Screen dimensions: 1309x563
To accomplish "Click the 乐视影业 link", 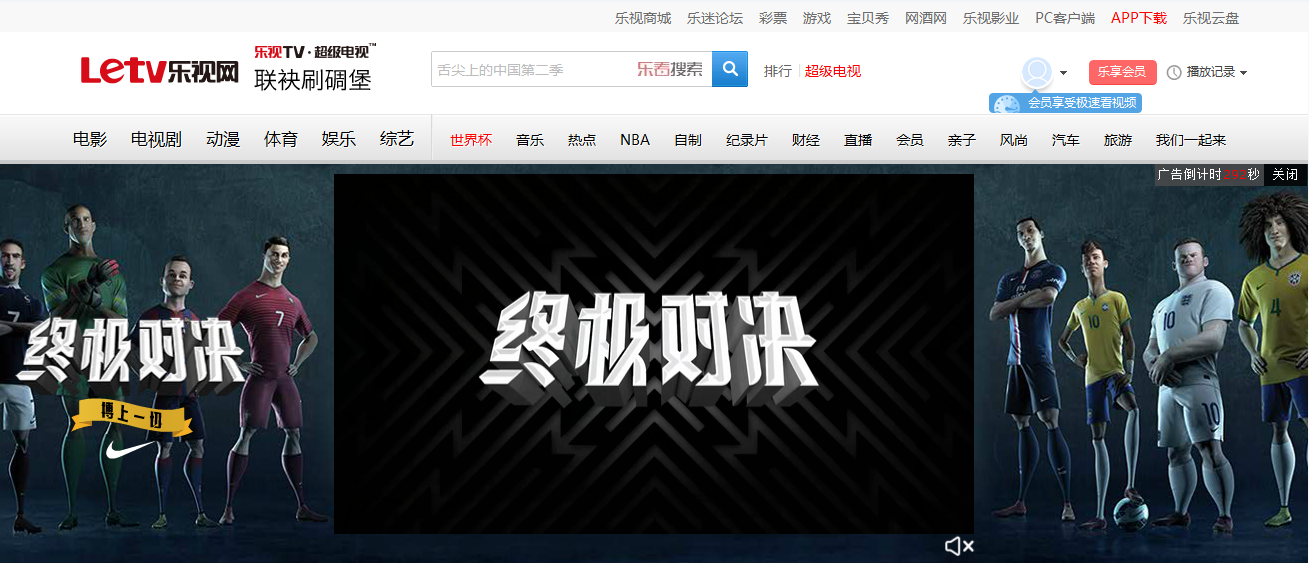I will click(991, 18).
